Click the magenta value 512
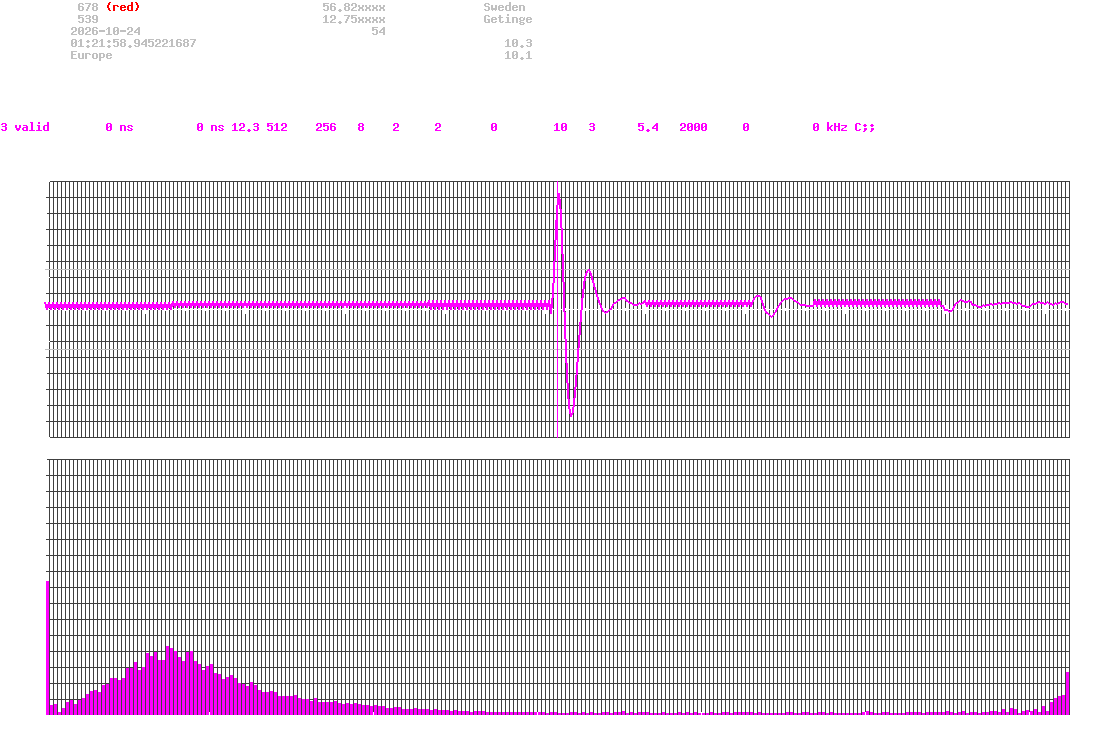Screen dimensions: 1095x737 coord(277,126)
